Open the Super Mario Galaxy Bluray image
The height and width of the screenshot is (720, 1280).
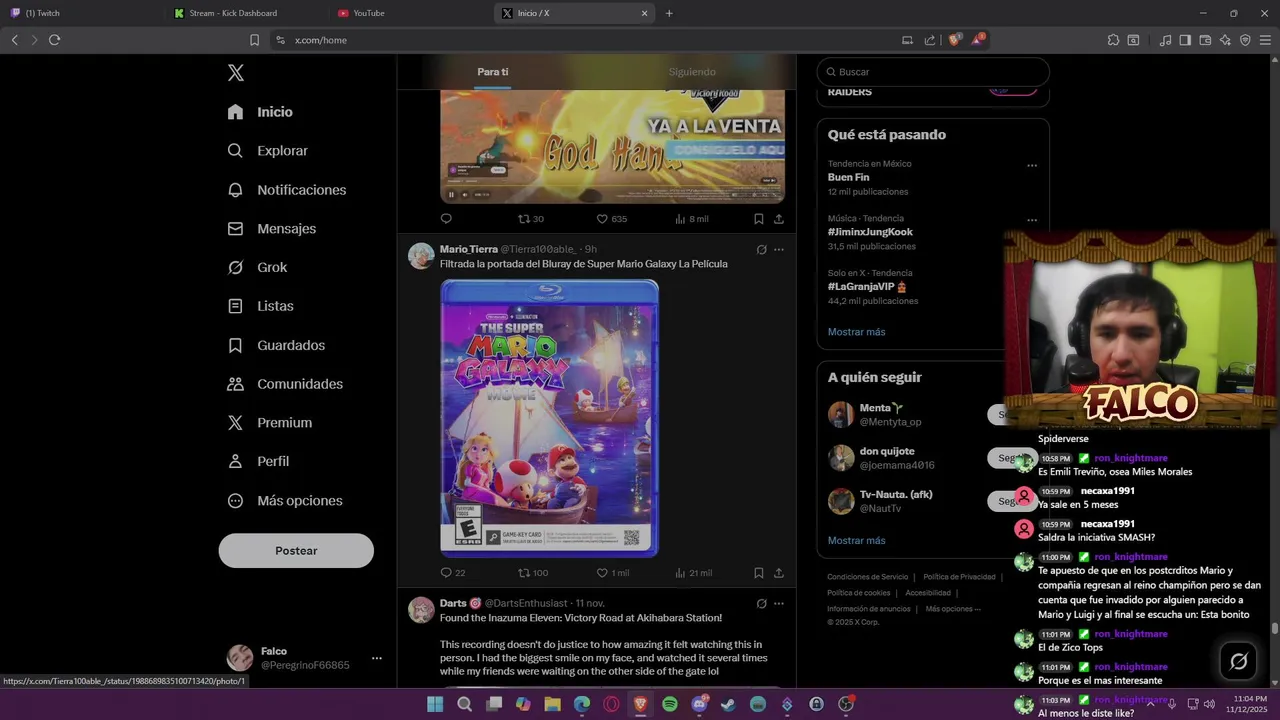(549, 418)
